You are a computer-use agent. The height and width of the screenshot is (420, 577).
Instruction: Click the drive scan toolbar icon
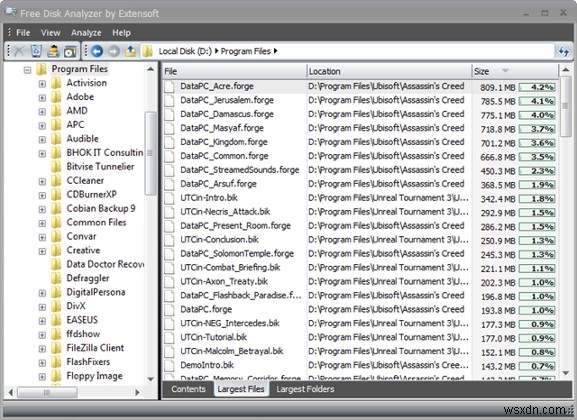pos(53,51)
